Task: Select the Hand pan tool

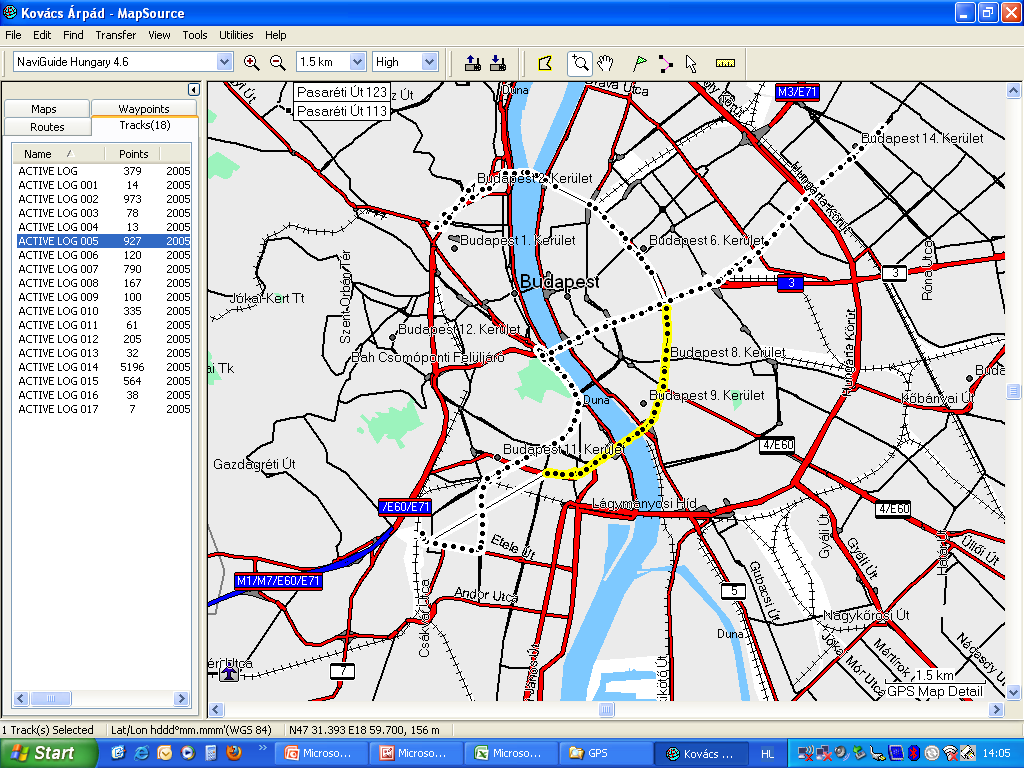Action: coord(606,63)
